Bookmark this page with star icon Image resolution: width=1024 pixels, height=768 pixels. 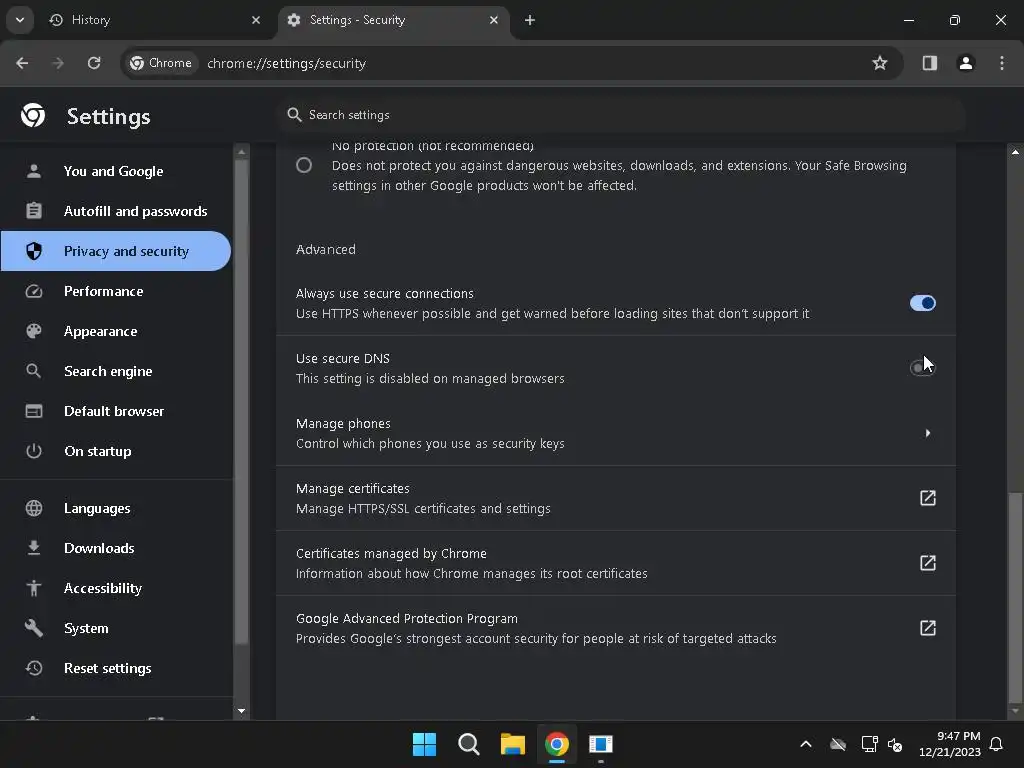pyautogui.click(x=880, y=63)
